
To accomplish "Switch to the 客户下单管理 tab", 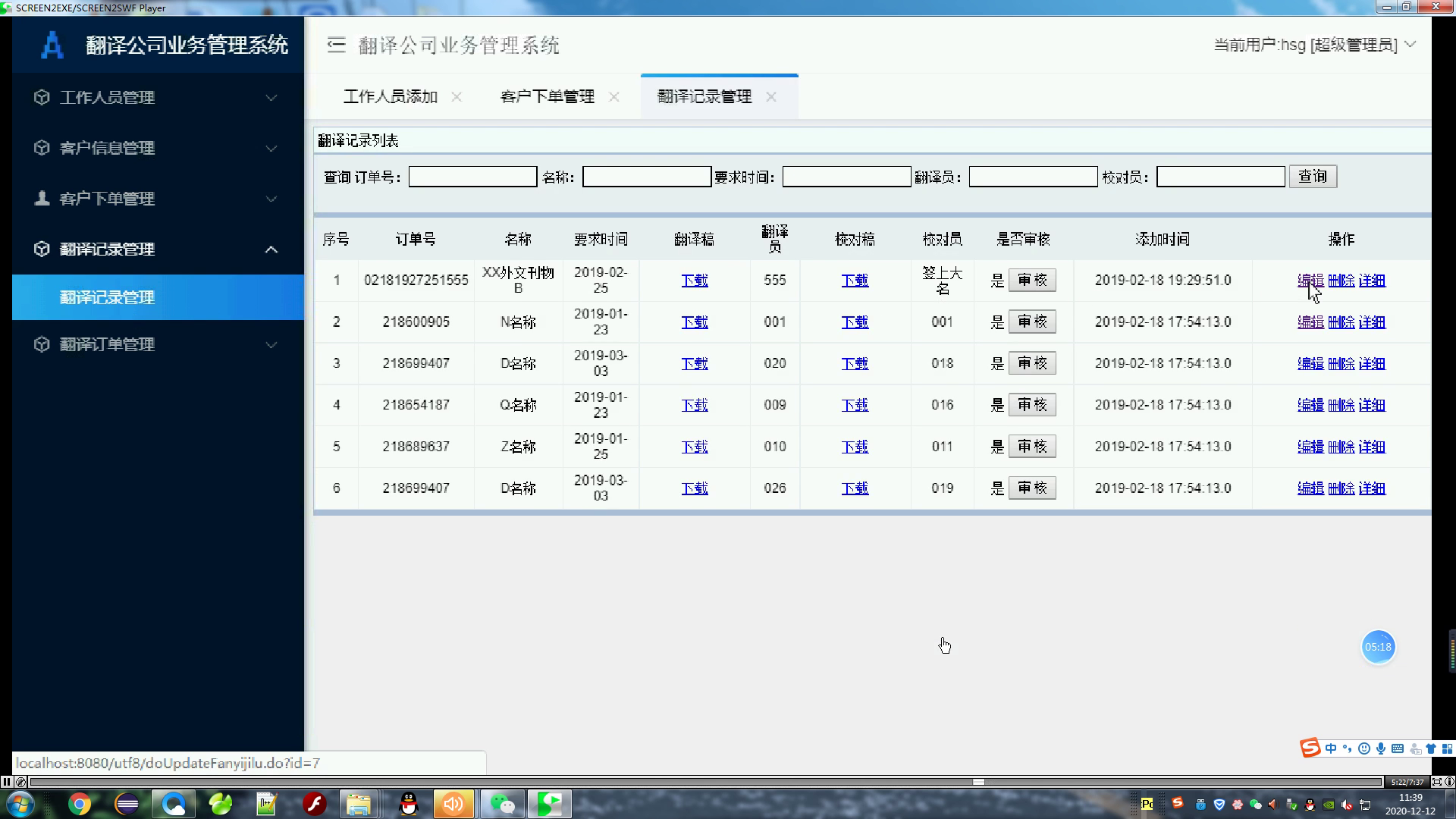I will point(548,97).
